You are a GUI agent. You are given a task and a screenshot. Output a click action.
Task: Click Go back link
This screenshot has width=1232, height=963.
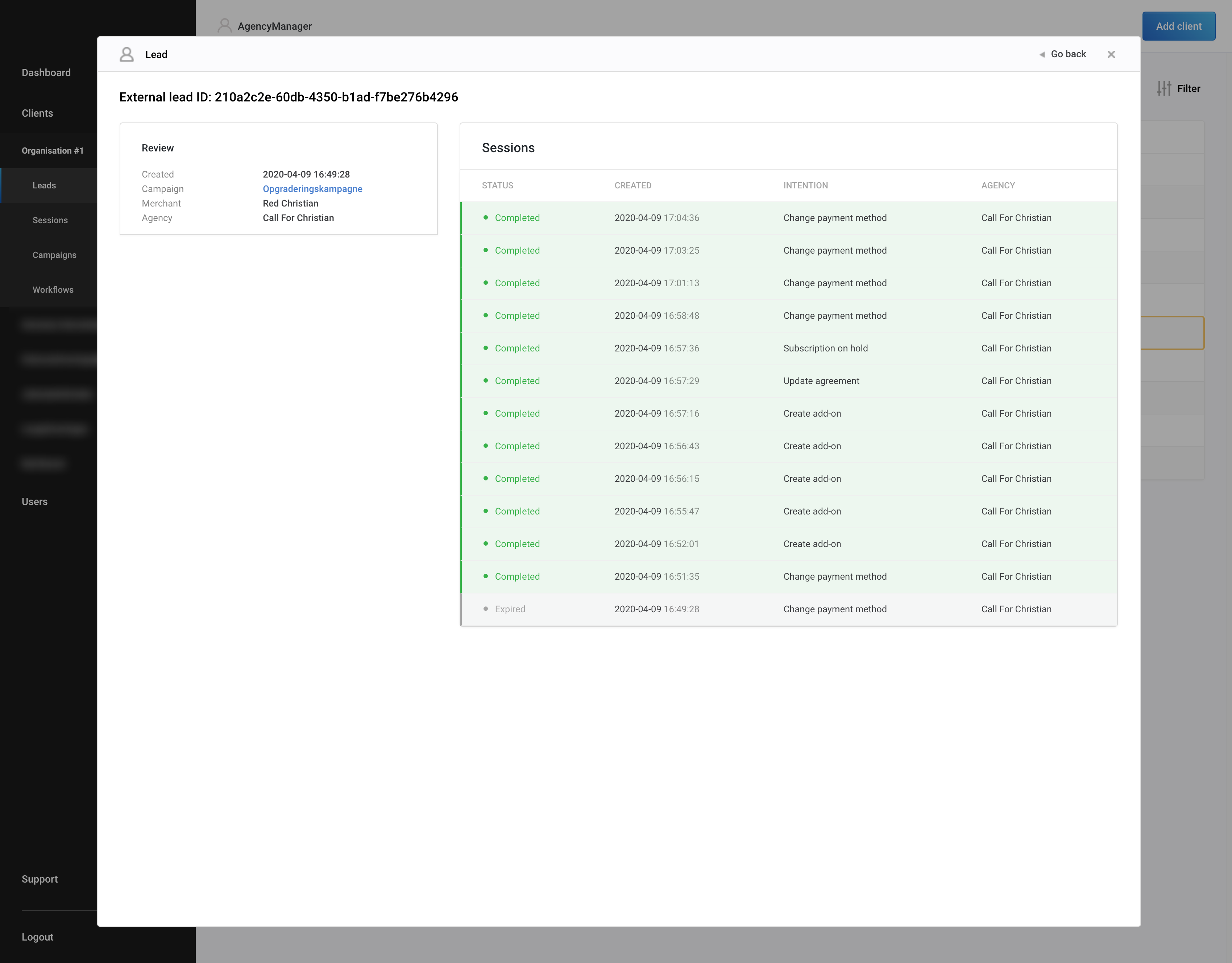1068,54
